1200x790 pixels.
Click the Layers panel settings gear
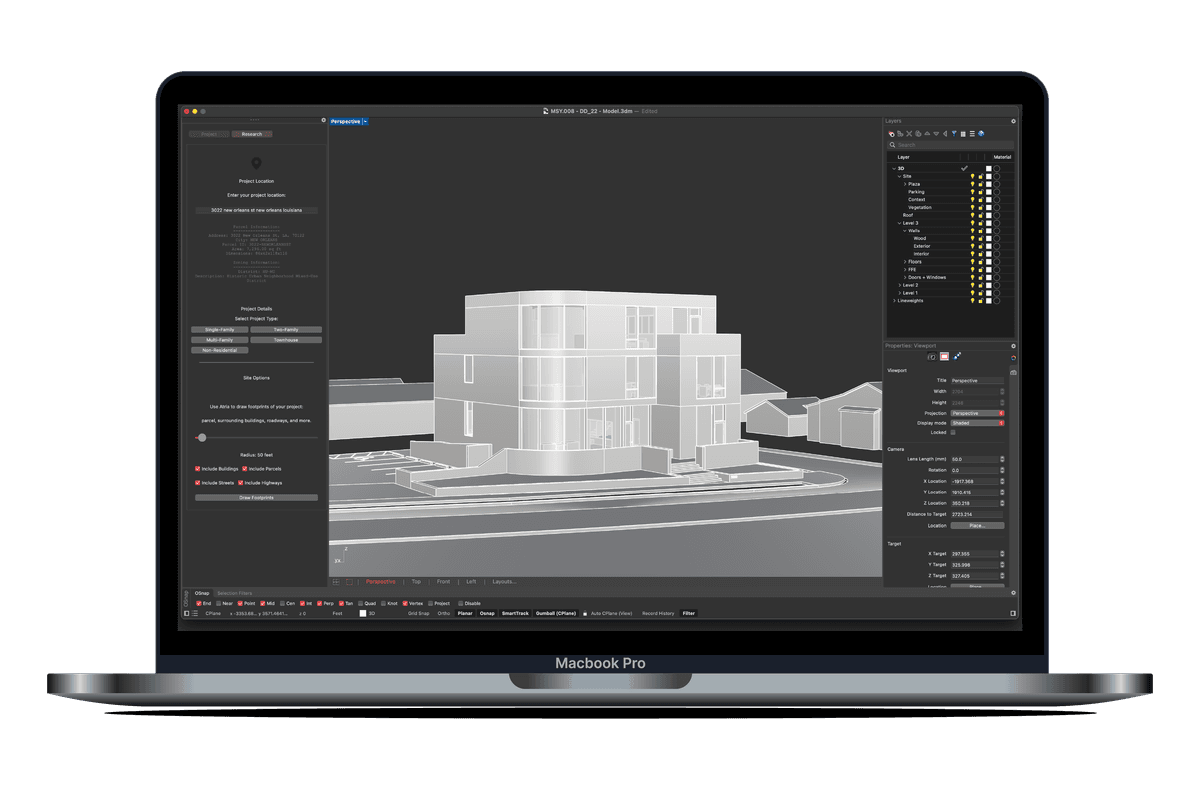coord(1013,120)
